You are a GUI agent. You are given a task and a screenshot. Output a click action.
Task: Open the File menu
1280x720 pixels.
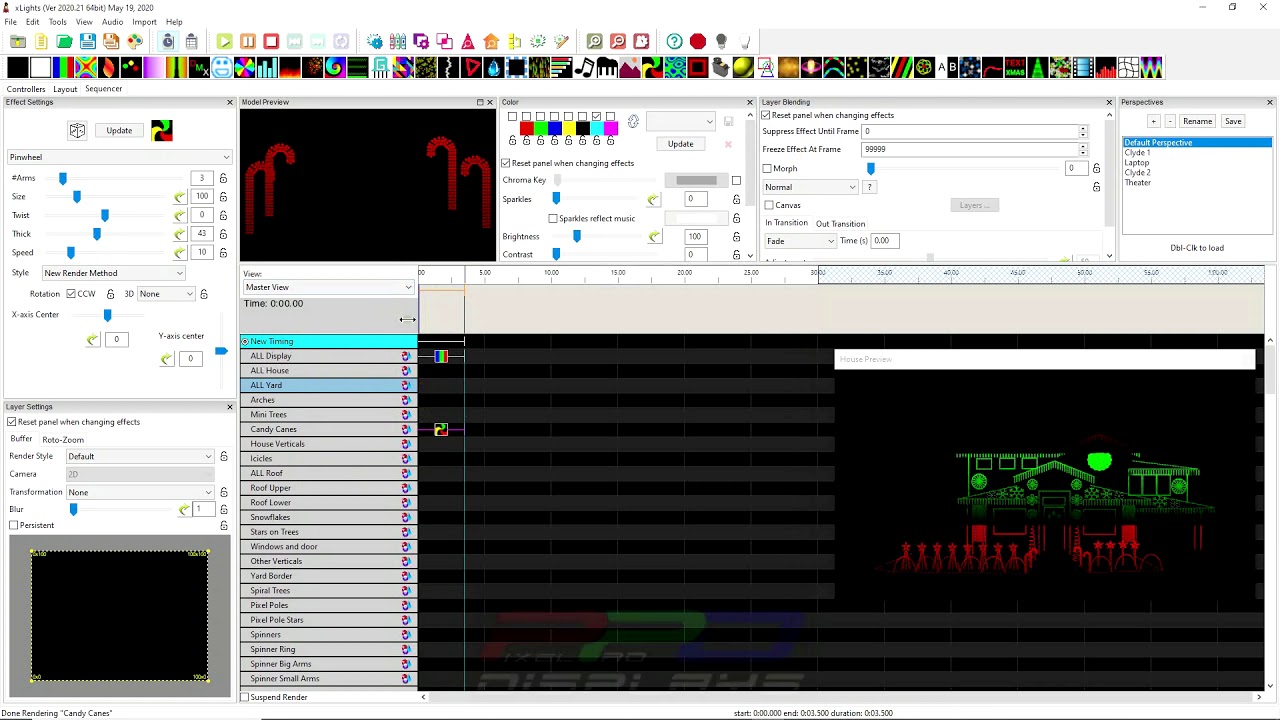tap(10, 22)
